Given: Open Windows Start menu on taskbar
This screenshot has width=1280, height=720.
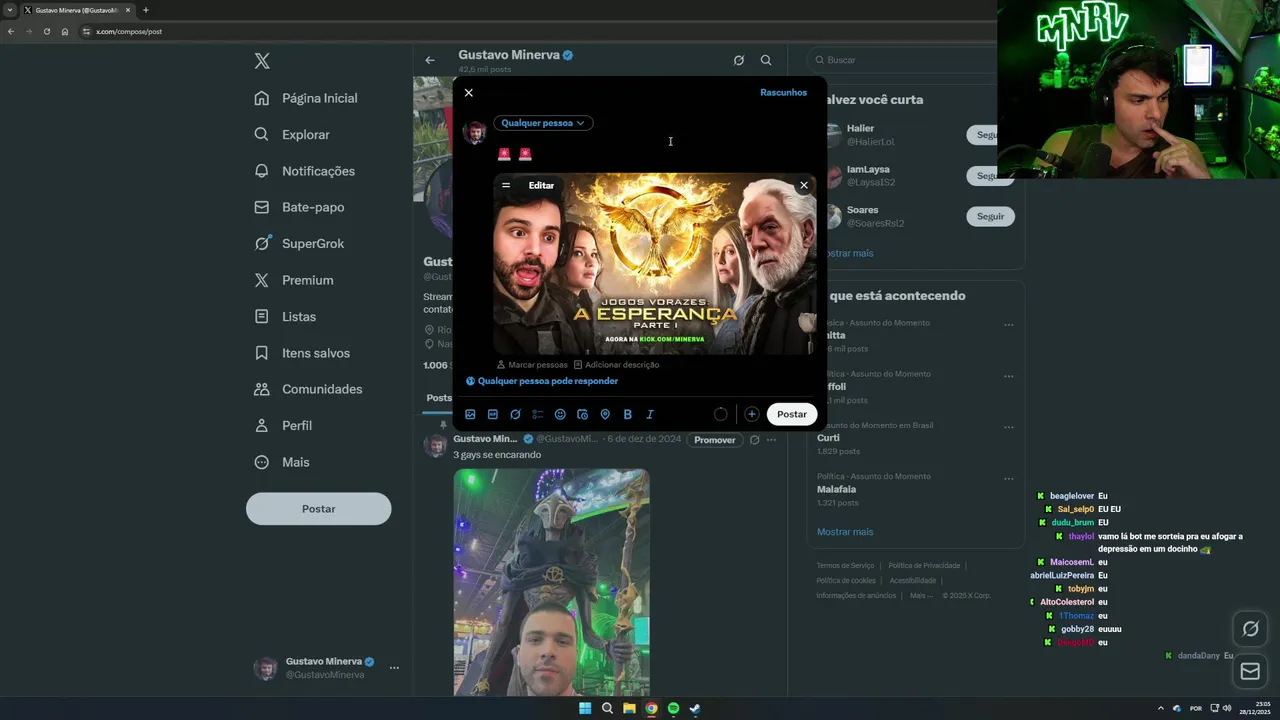Looking at the screenshot, I should point(585,708).
